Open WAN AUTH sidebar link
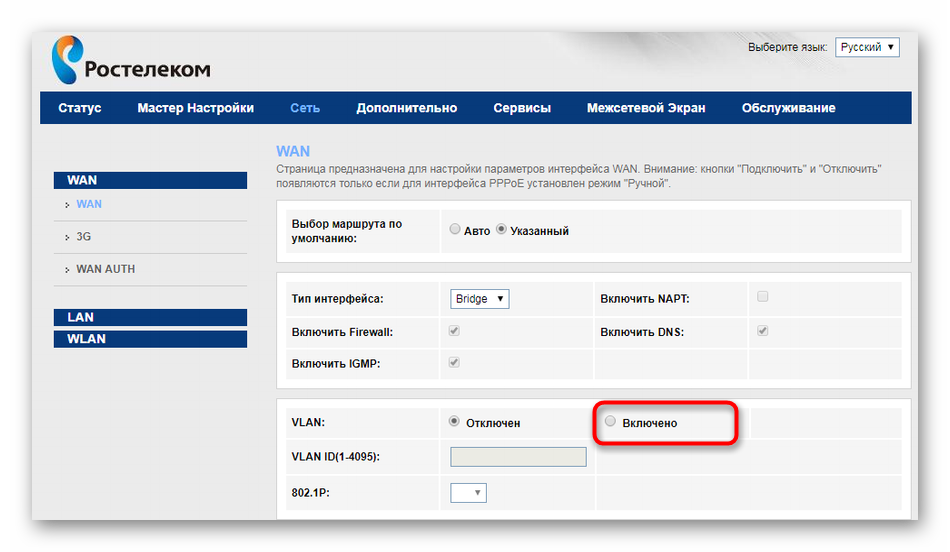This screenshot has width=950, height=552. click(105, 269)
